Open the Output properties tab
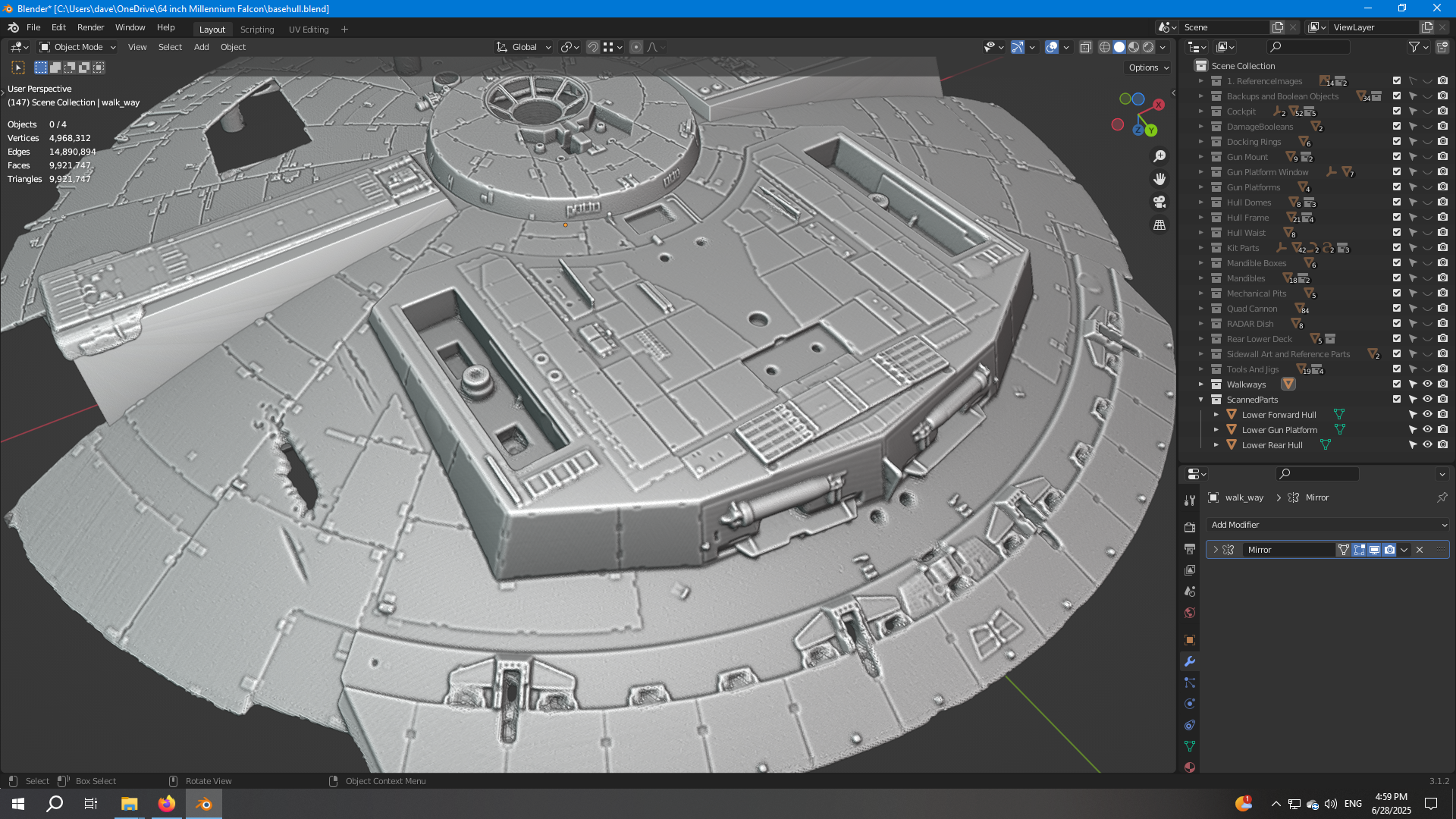 pos(1190,548)
